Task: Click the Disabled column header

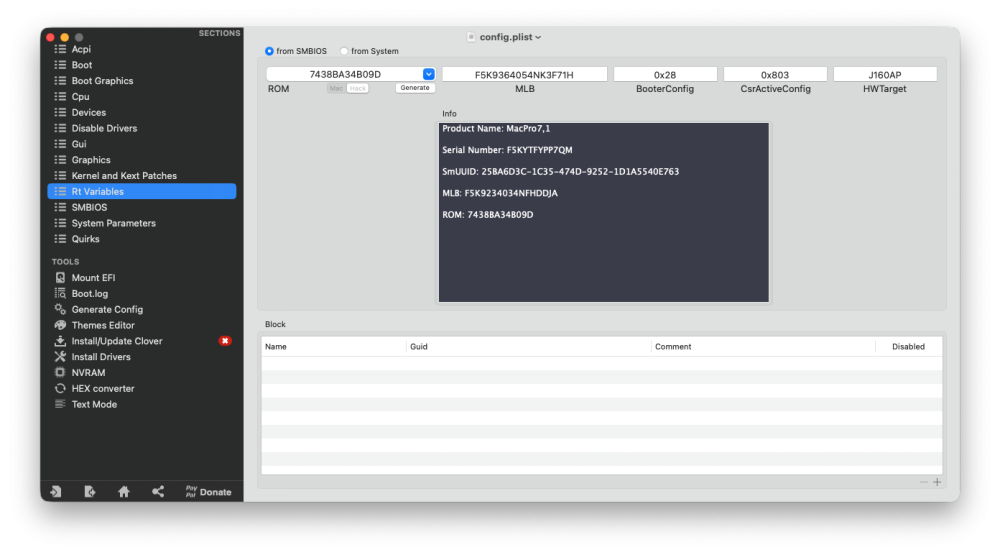Action: coord(908,347)
